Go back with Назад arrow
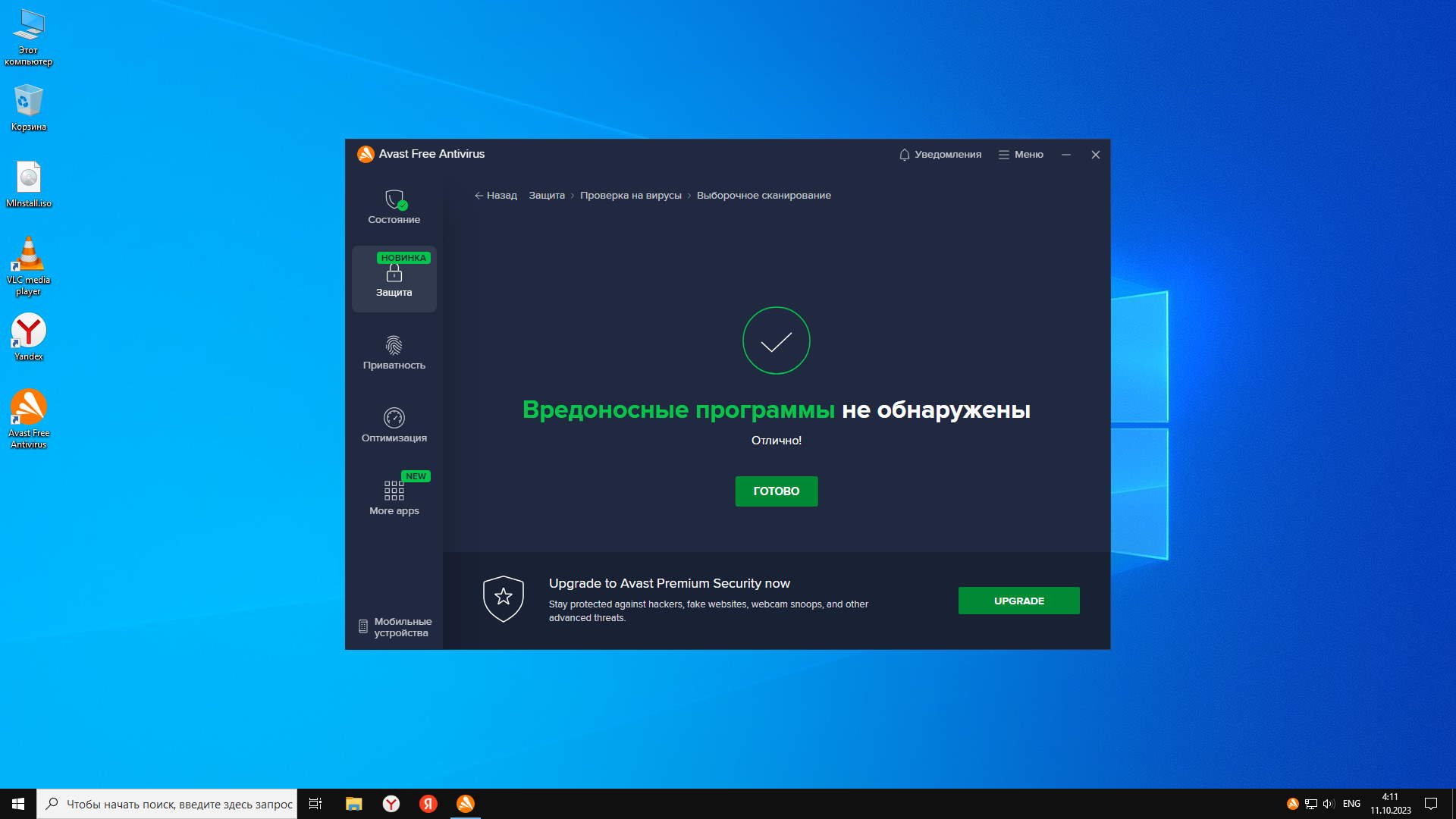Image resolution: width=1456 pixels, height=819 pixels. pyautogui.click(x=495, y=196)
